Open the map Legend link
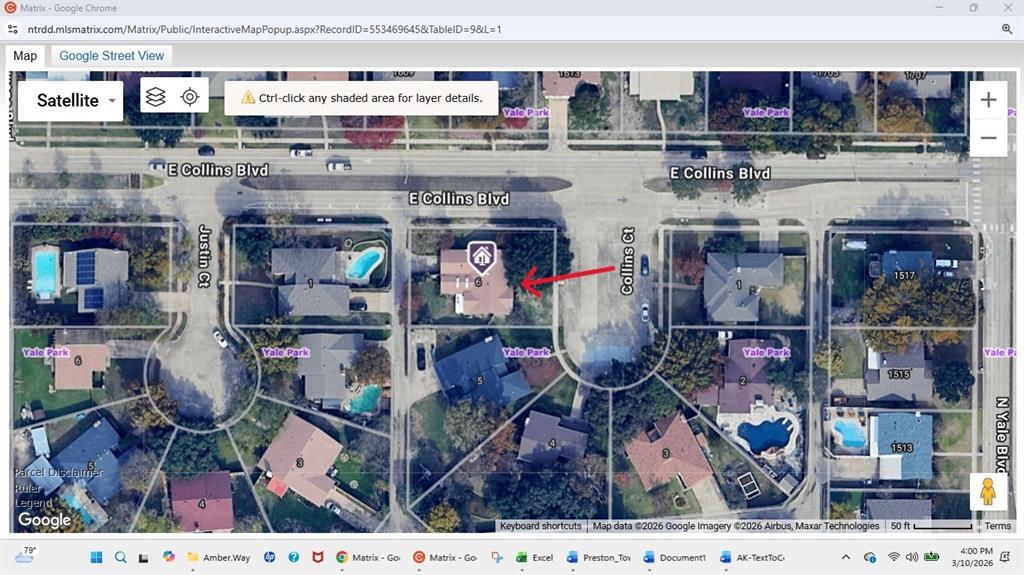Image resolution: width=1024 pixels, height=575 pixels. [32, 503]
